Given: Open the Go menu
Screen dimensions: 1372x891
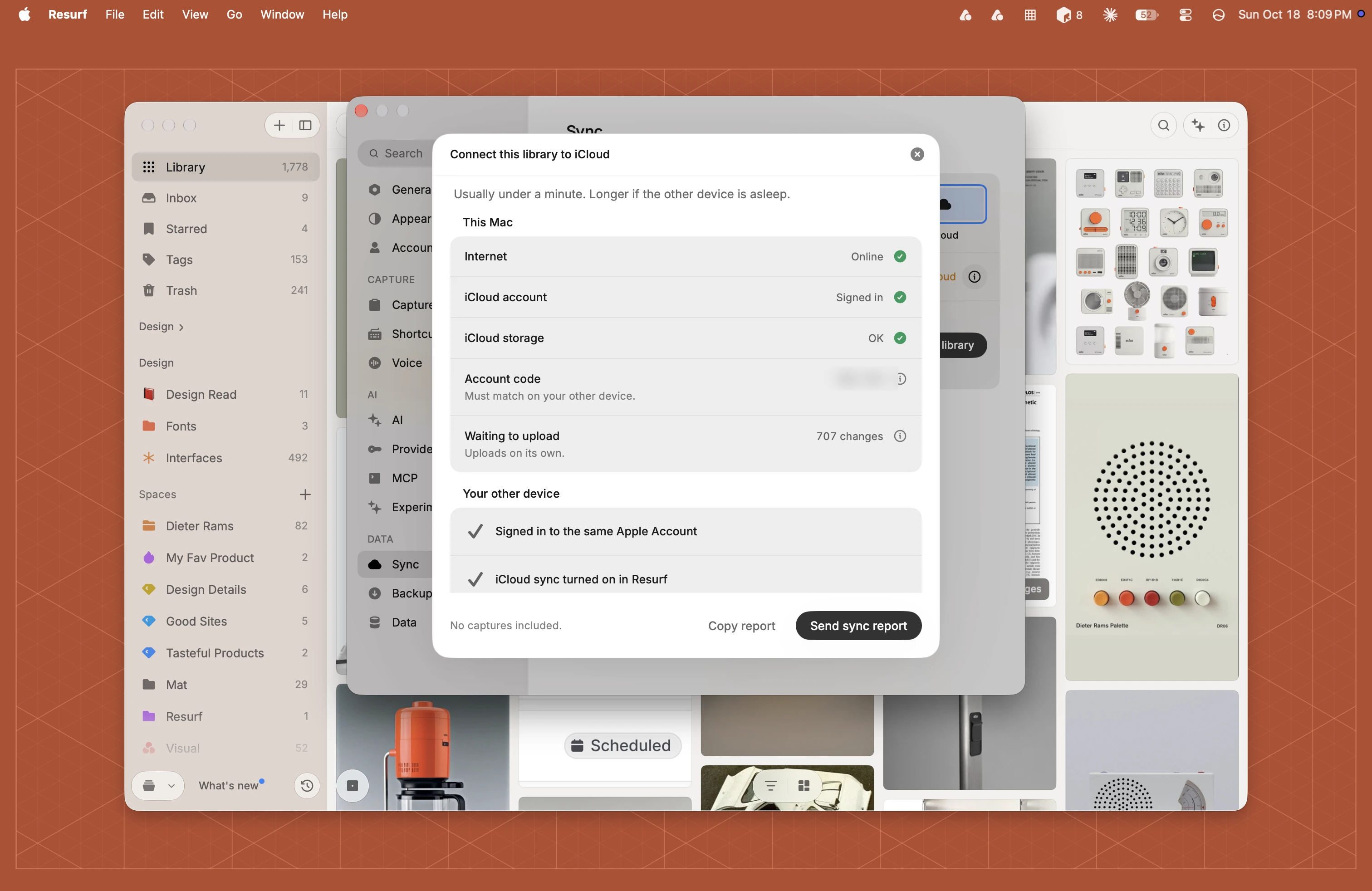Looking at the screenshot, I should pyautogui.click(x=234, y=15).
